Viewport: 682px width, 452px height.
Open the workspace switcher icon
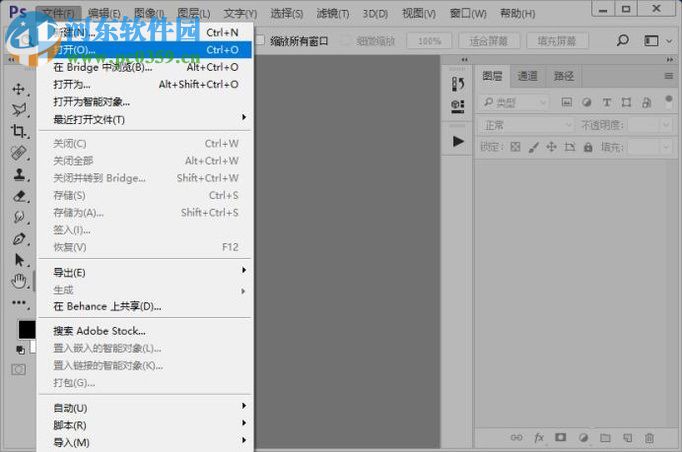pos(651,41)
